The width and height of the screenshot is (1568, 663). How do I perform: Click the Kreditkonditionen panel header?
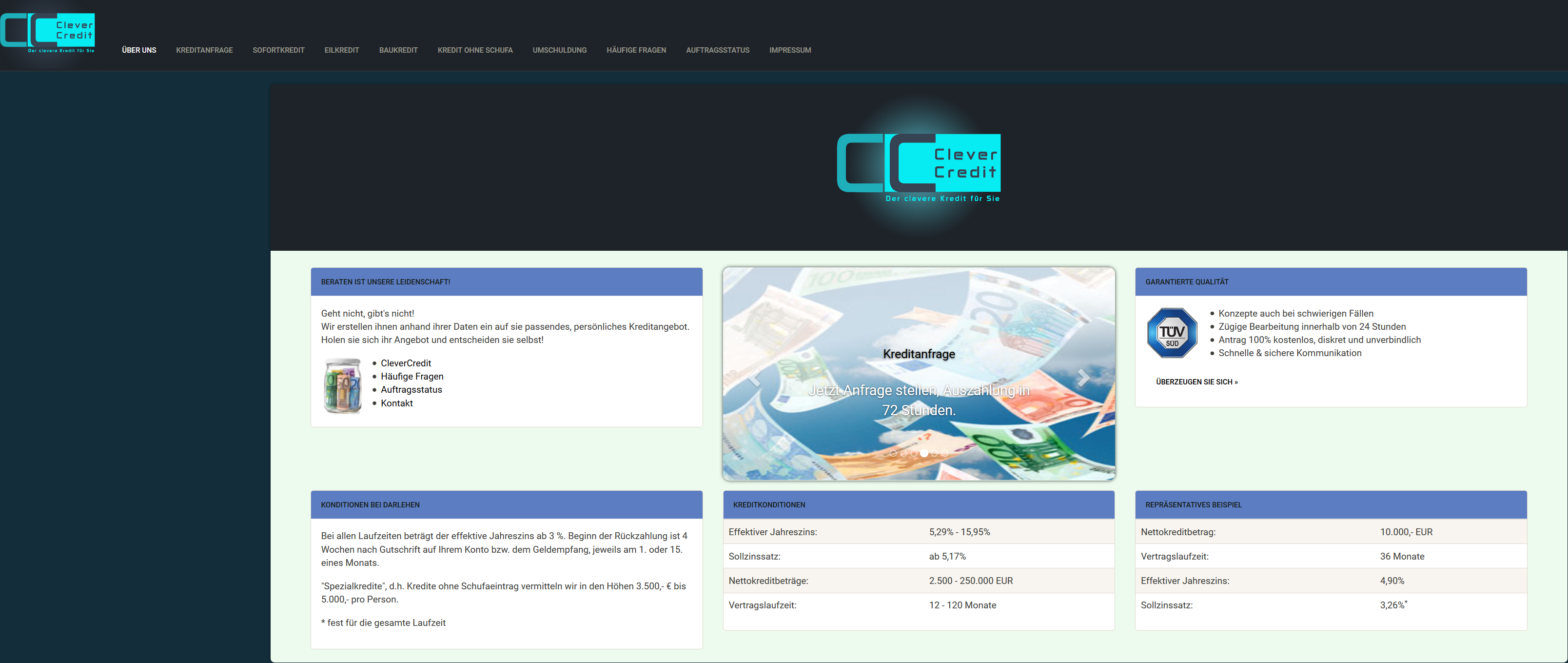click(x=919, y=505)
